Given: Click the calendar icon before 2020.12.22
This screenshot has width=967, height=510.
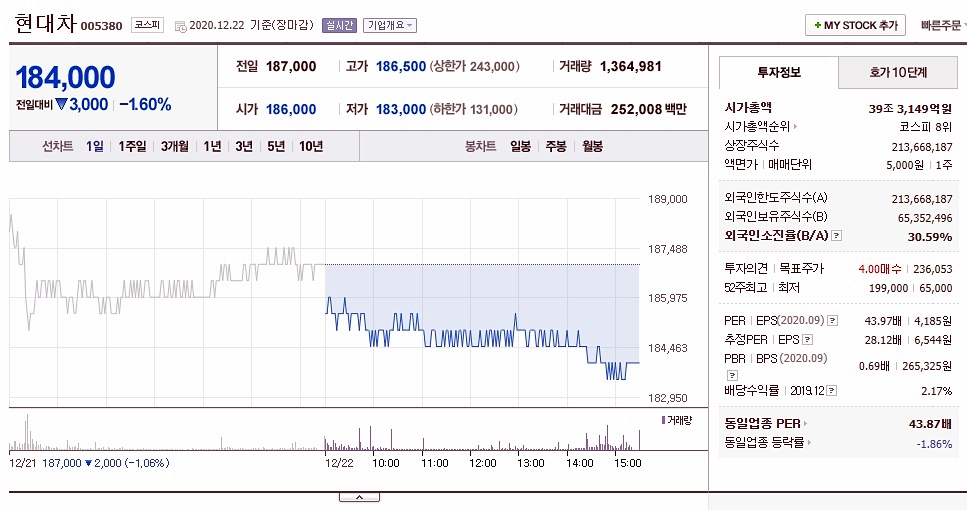Looking at the screenshot, I should (180, 27).
